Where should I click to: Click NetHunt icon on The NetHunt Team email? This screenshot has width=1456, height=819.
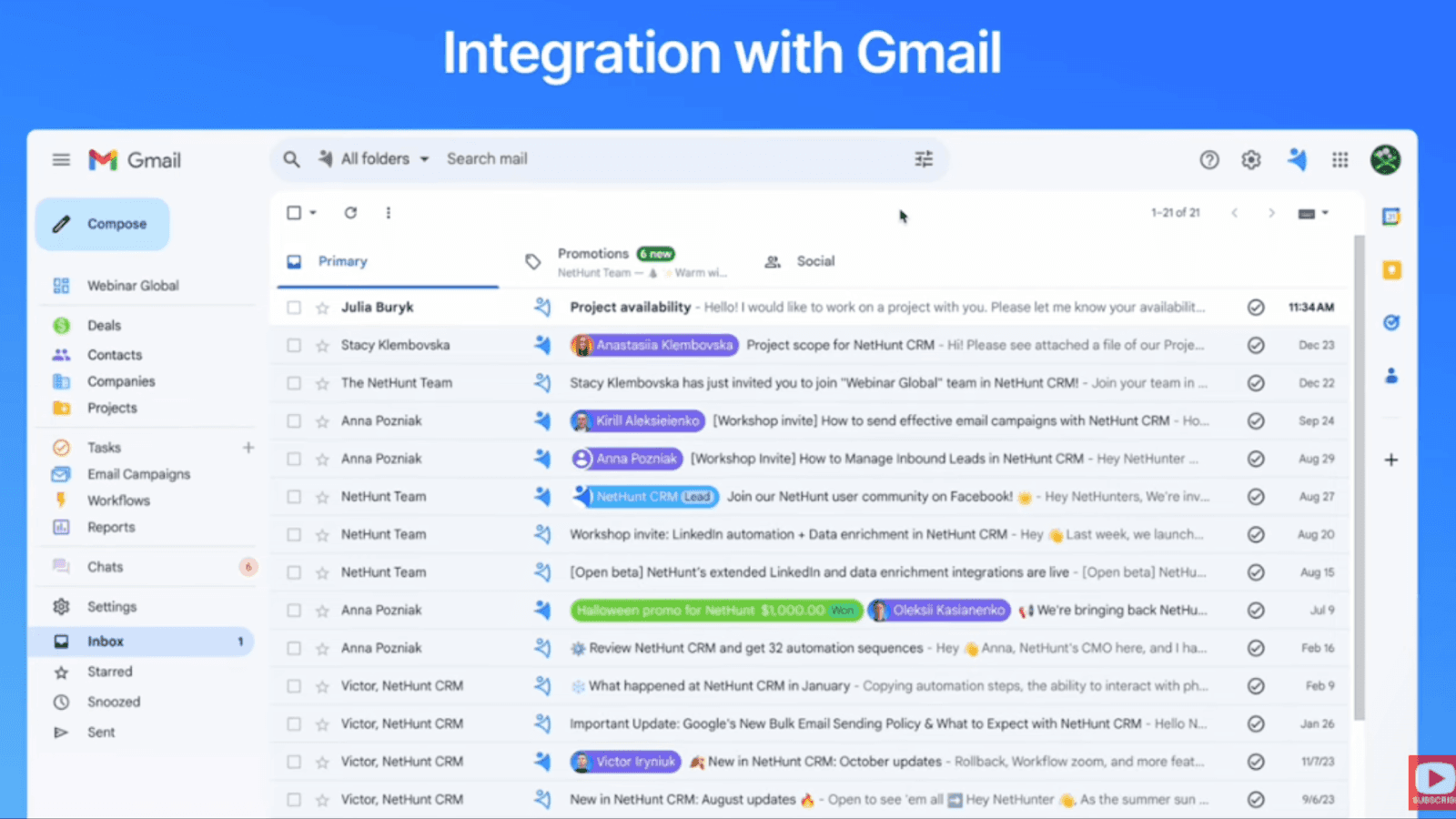pos(542,383)
